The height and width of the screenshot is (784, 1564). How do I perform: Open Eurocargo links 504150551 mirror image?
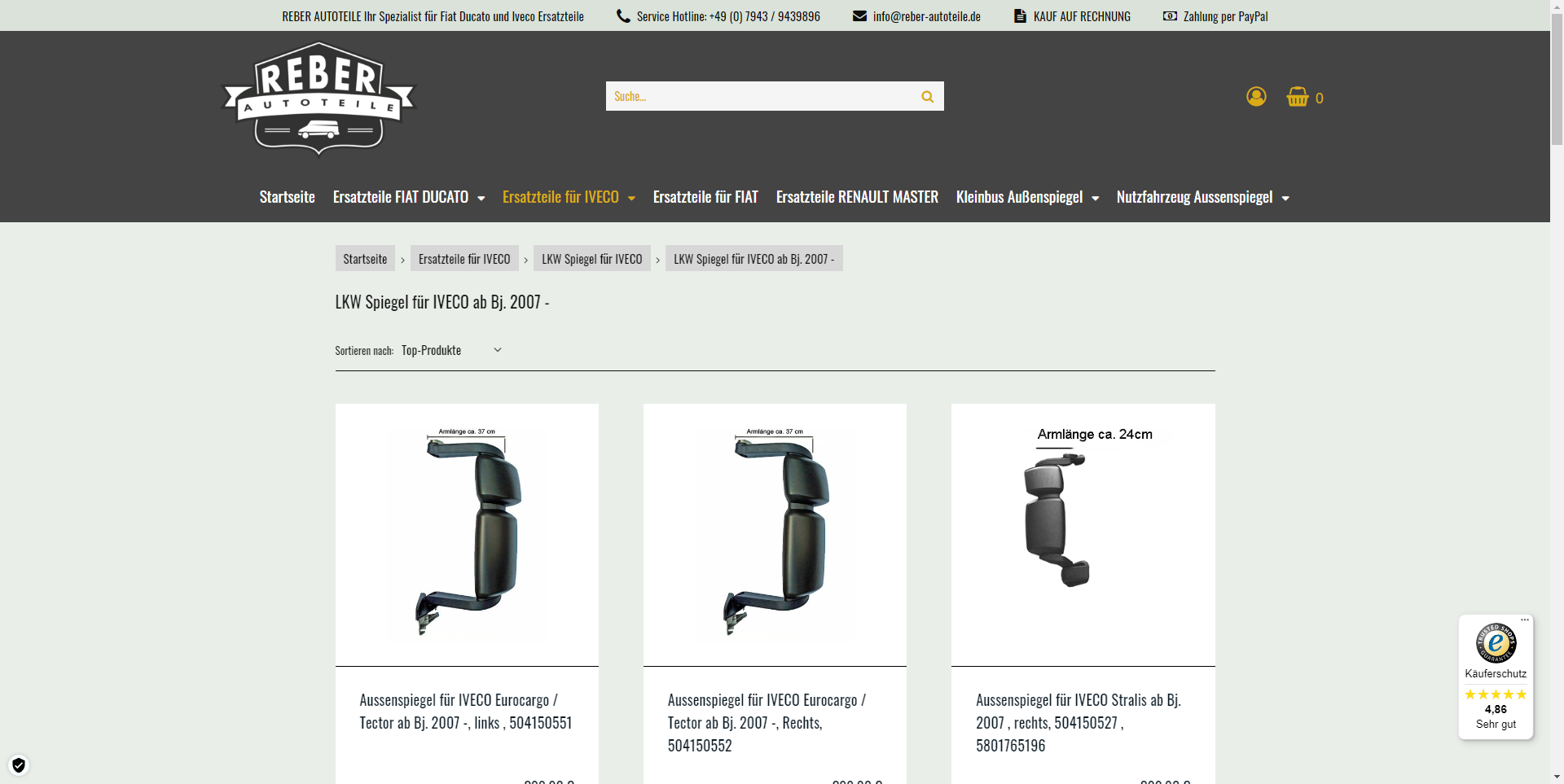[467, 535]
